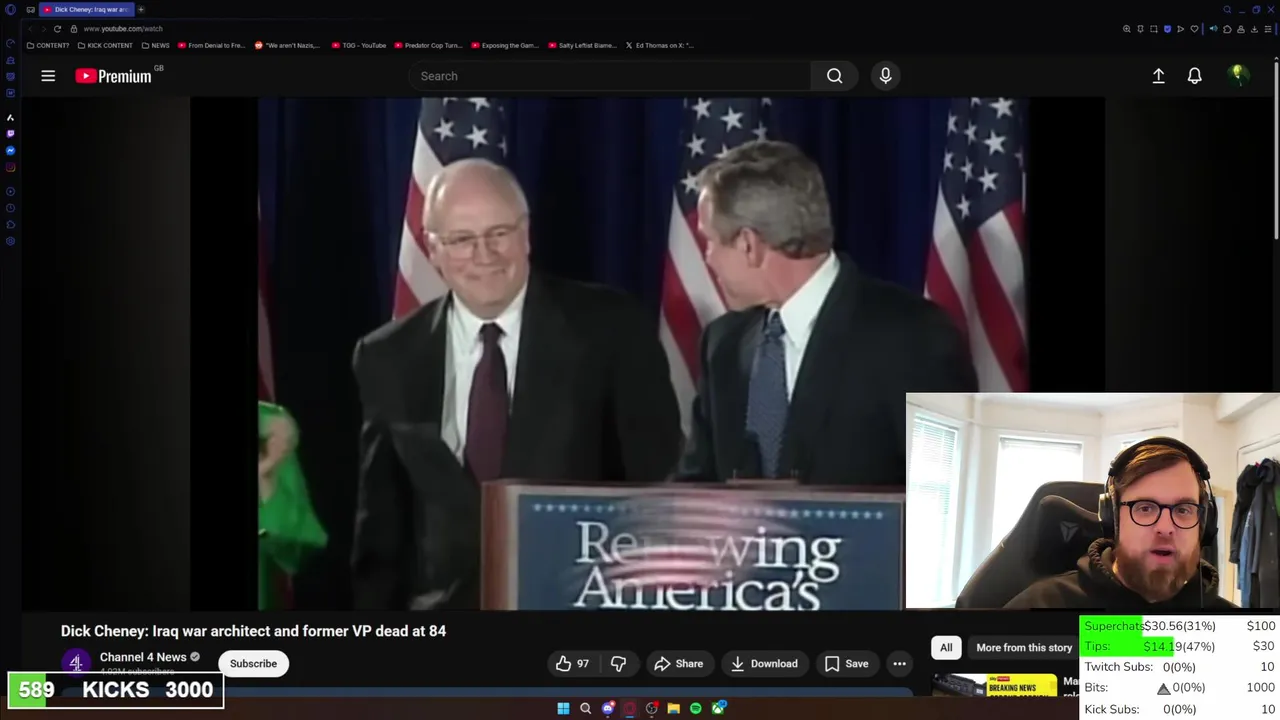This screenshot has width=1280, height=720.
Task: Download the video
Action: 765,664
